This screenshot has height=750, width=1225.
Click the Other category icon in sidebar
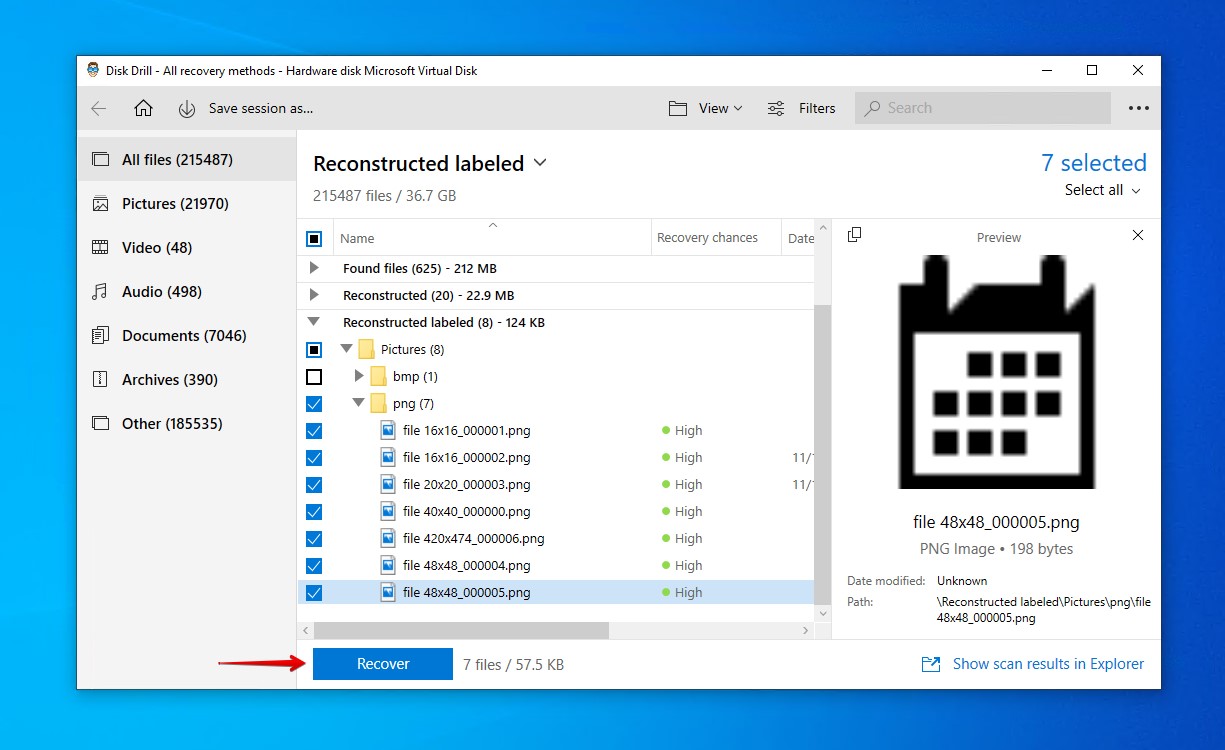(100, 424)
